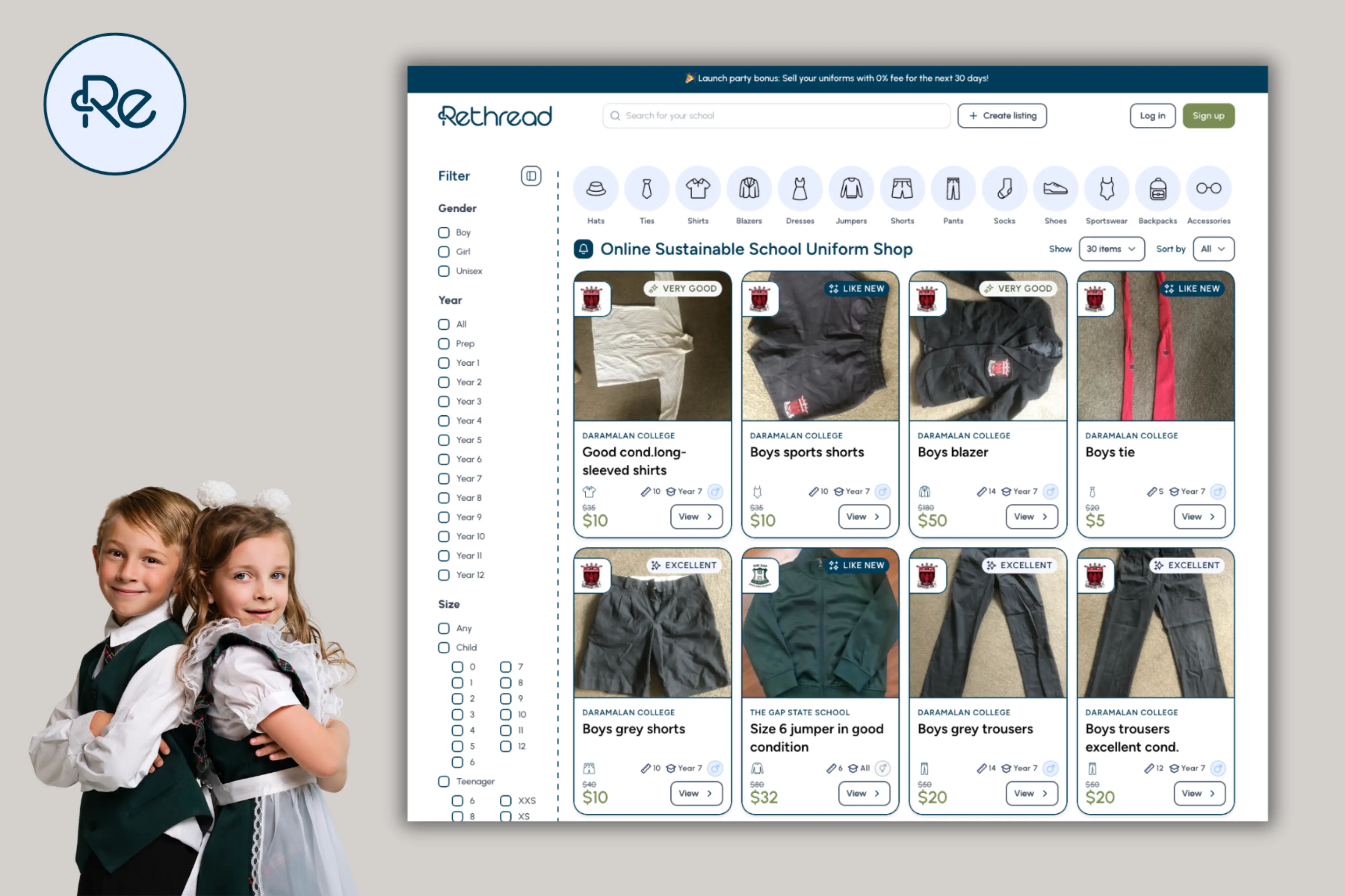Viewport: 1345px width, 896px height.
Task: Click the notification bell icon beside shop title
Action: click(584, 249)
